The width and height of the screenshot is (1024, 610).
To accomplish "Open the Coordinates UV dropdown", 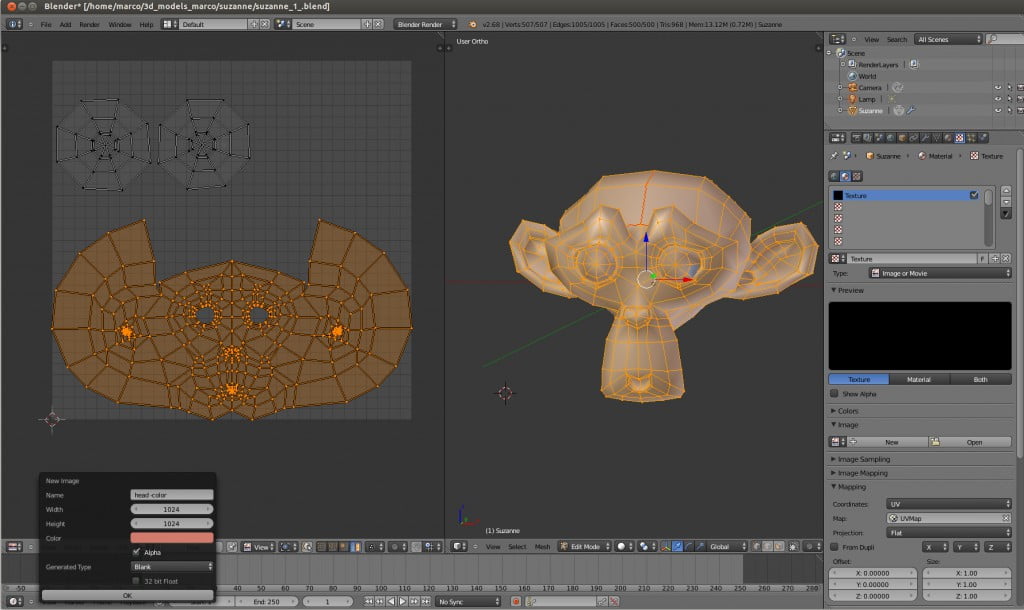I will (x=949, y=504).
